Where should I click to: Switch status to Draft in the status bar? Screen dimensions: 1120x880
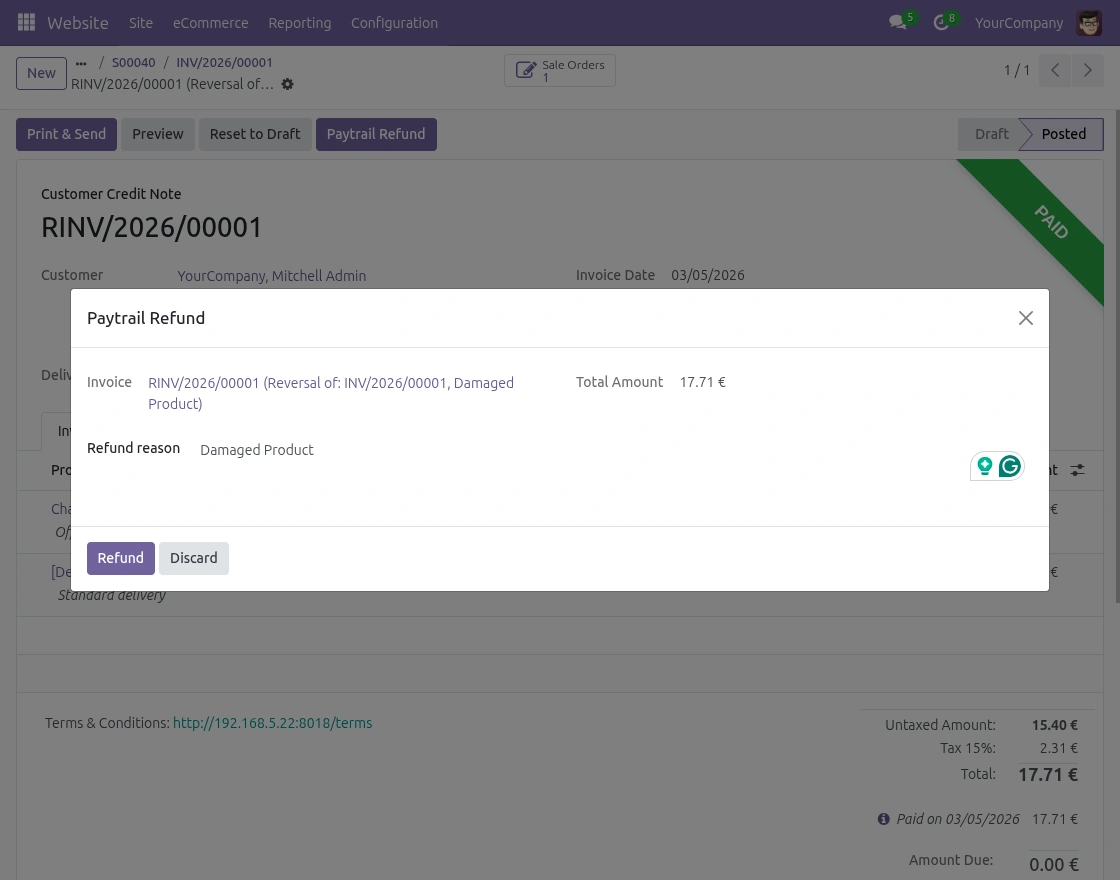point(991,134)
